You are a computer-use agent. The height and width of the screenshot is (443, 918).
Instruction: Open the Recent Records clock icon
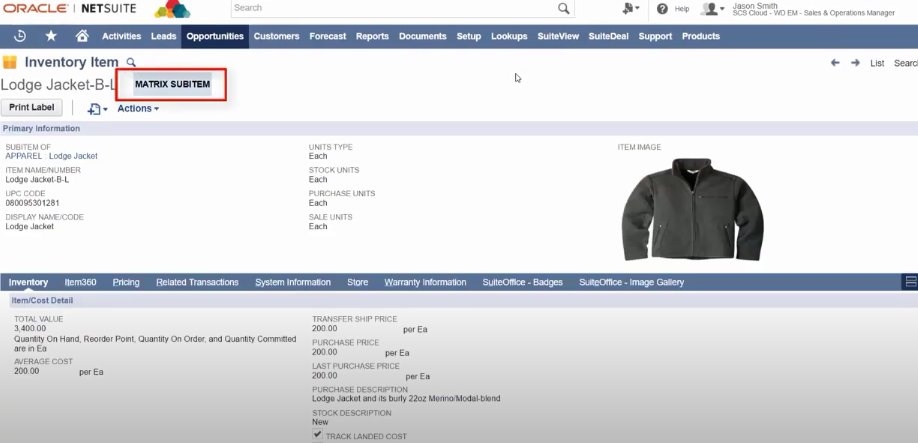click(19, 36)
